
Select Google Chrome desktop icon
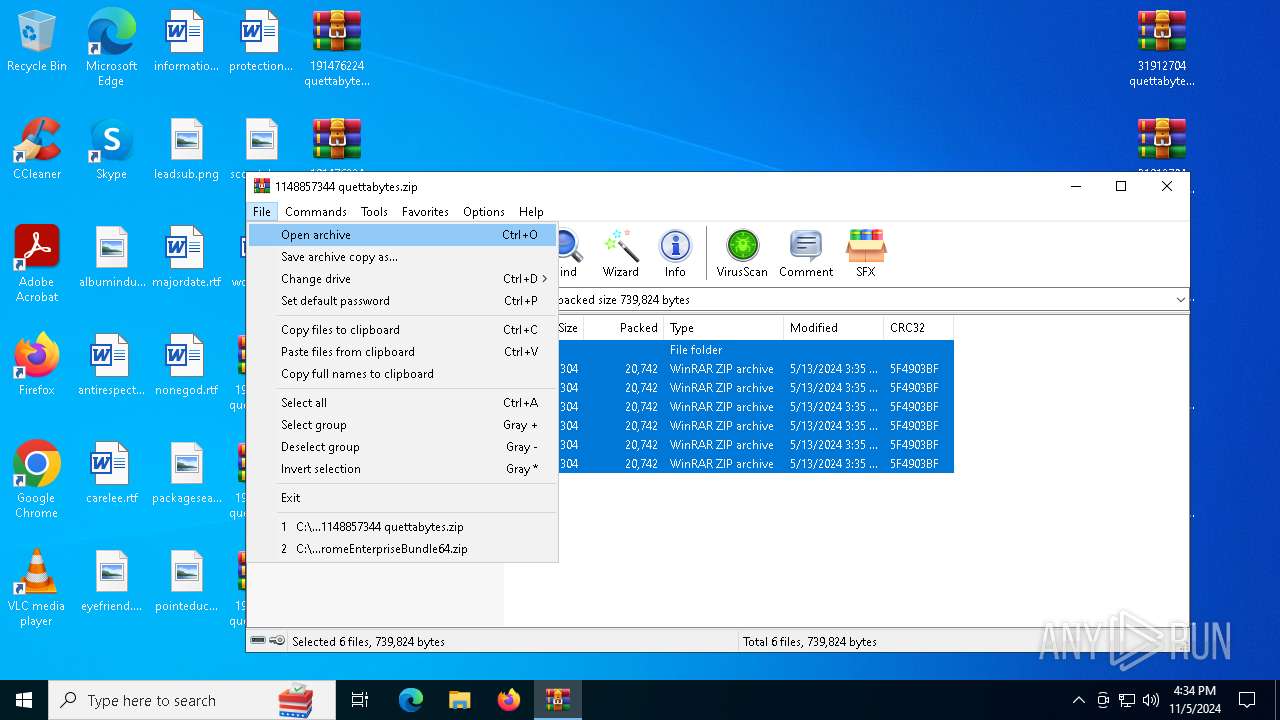(x=37, y=480)
